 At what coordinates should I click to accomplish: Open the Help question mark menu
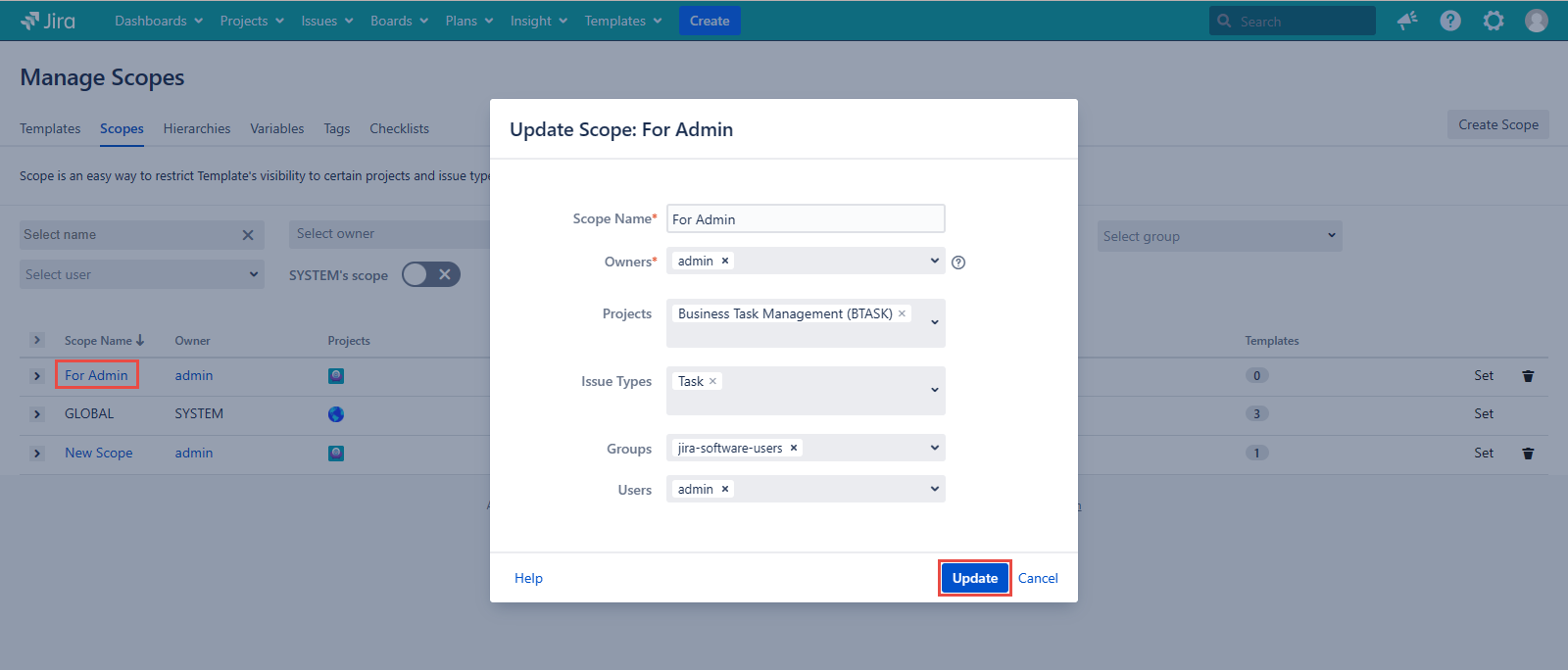point(1450,21)
